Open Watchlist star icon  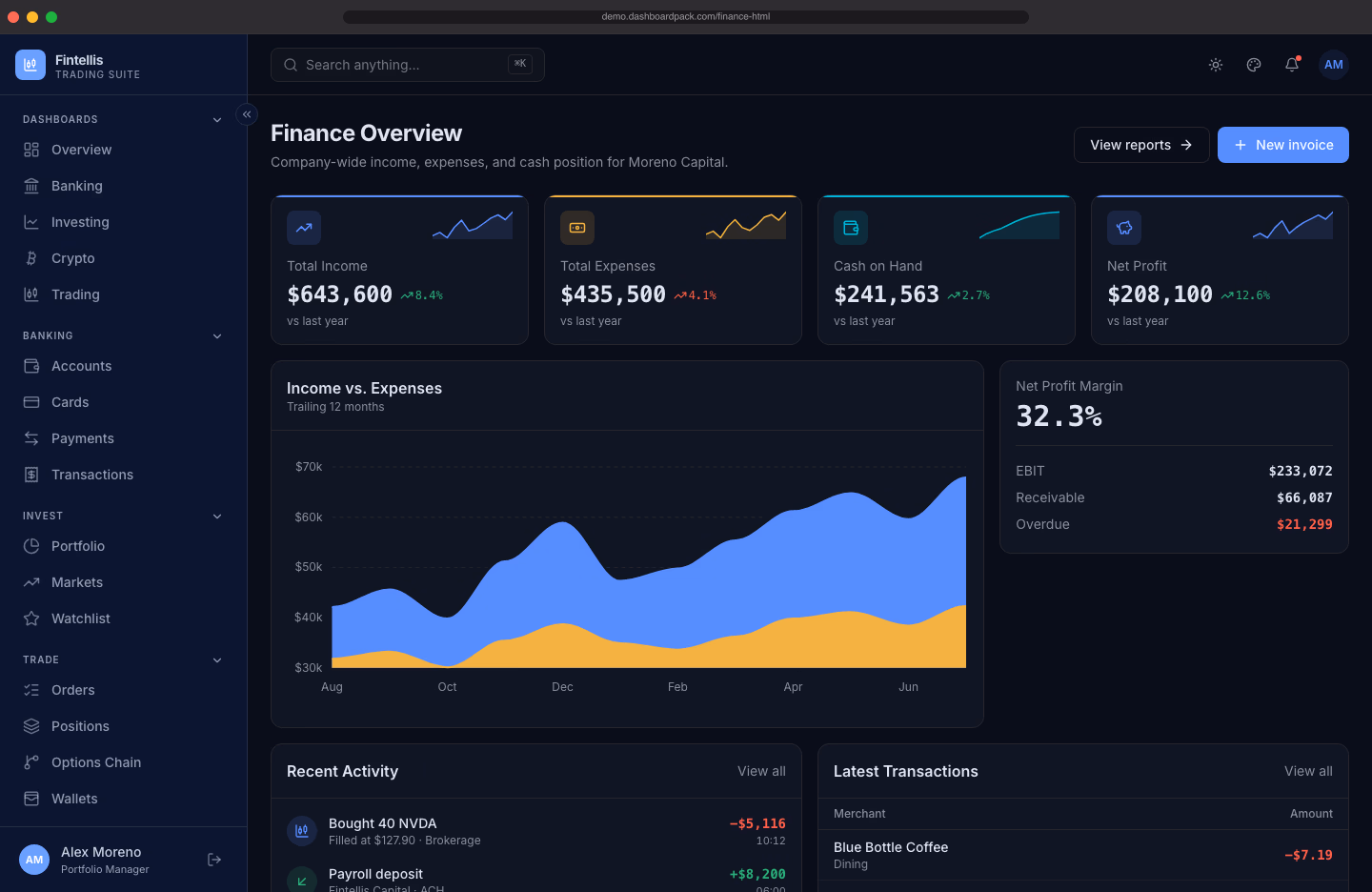pos(31,618)
